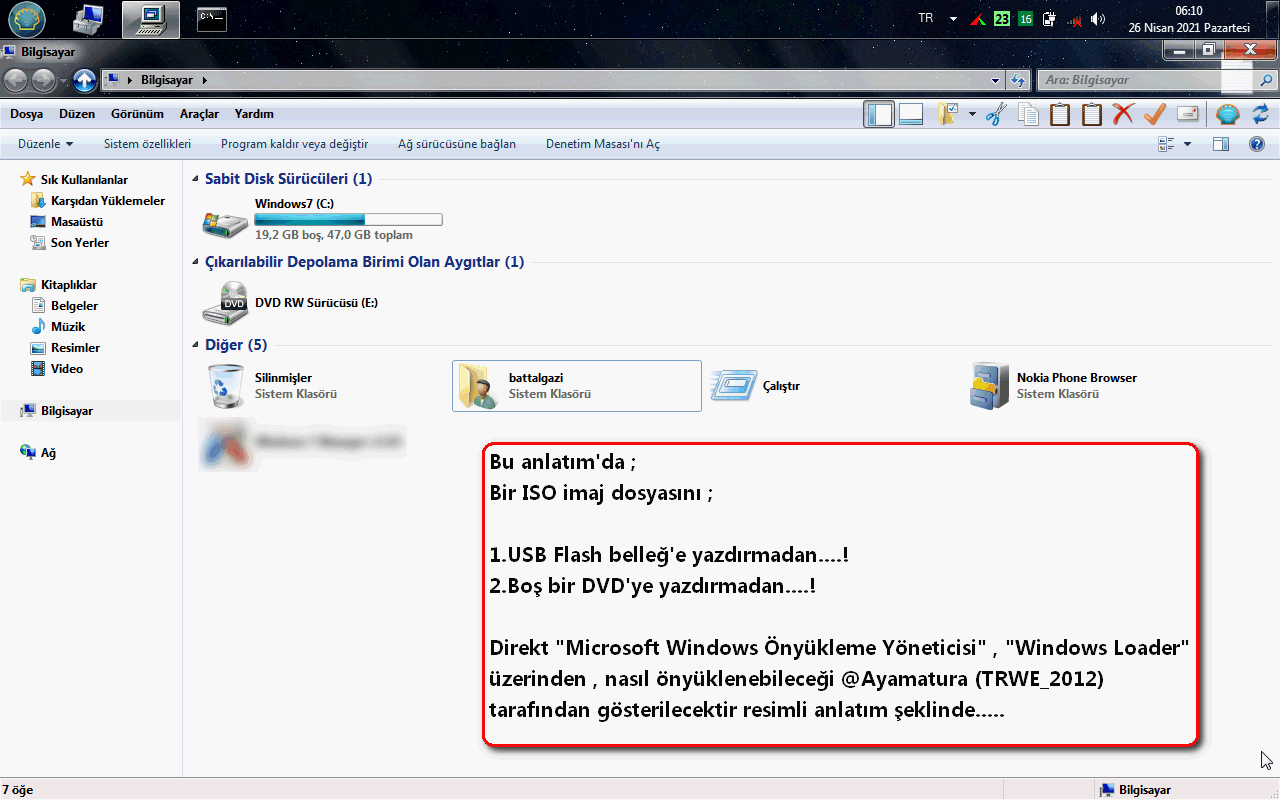Click the orange checkmark Properties icon
This screenshot has width=1280, height=800.
pos(1155,114)
